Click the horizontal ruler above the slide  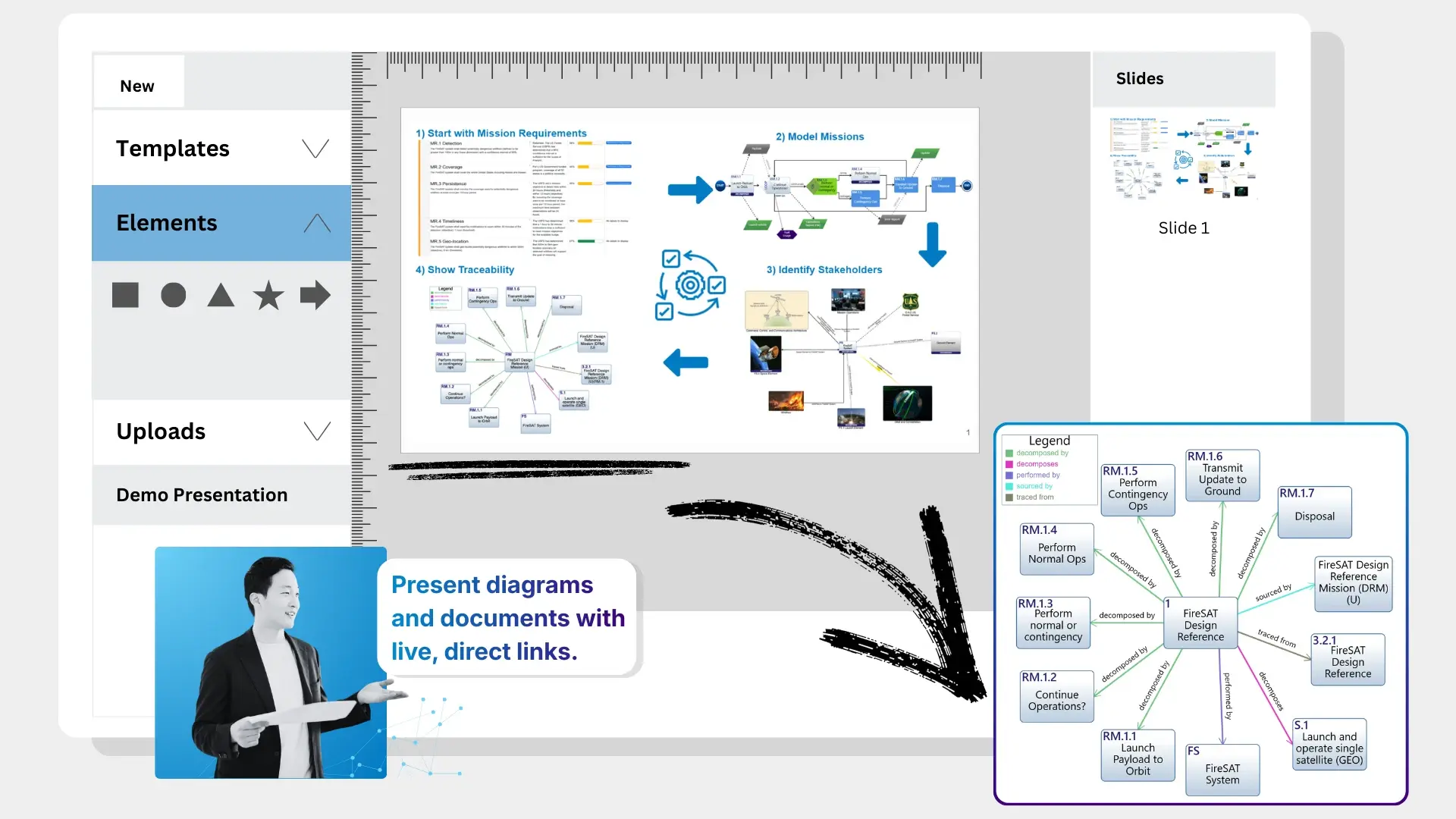tap(684, 66)
